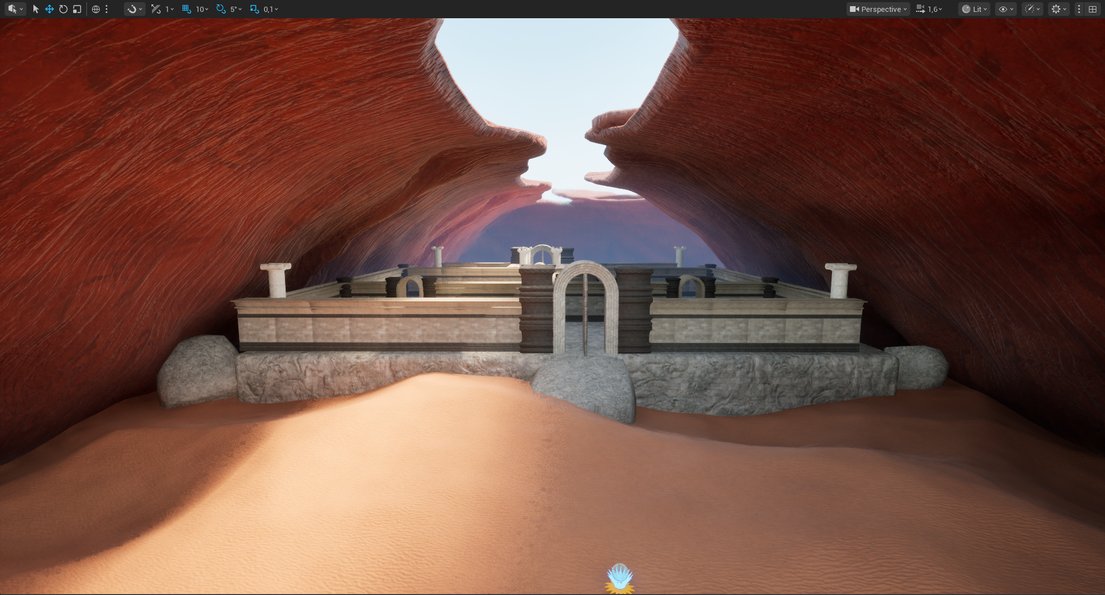Open the Perspective viewport type menu
The width and height of the screenshot is (1105, 595).
point(878,9)
